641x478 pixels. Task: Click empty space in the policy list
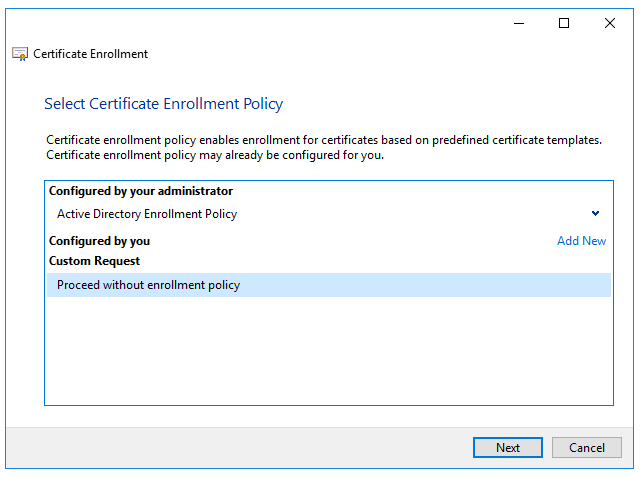click(x=328, y=350)
